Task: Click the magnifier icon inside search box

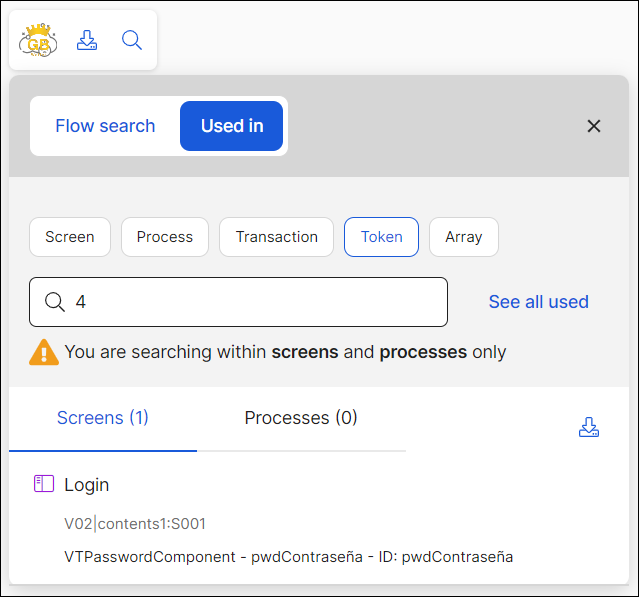Action: click(x=54, y=302)
